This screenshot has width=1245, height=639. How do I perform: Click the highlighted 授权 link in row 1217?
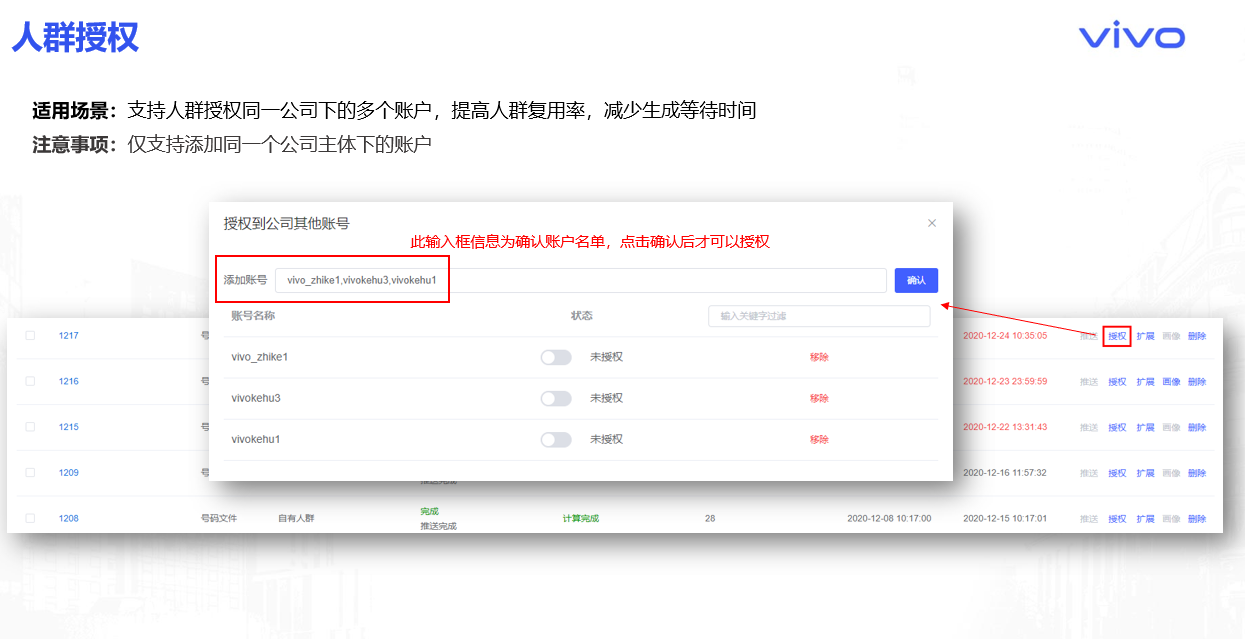click(x=1117, y=336)
